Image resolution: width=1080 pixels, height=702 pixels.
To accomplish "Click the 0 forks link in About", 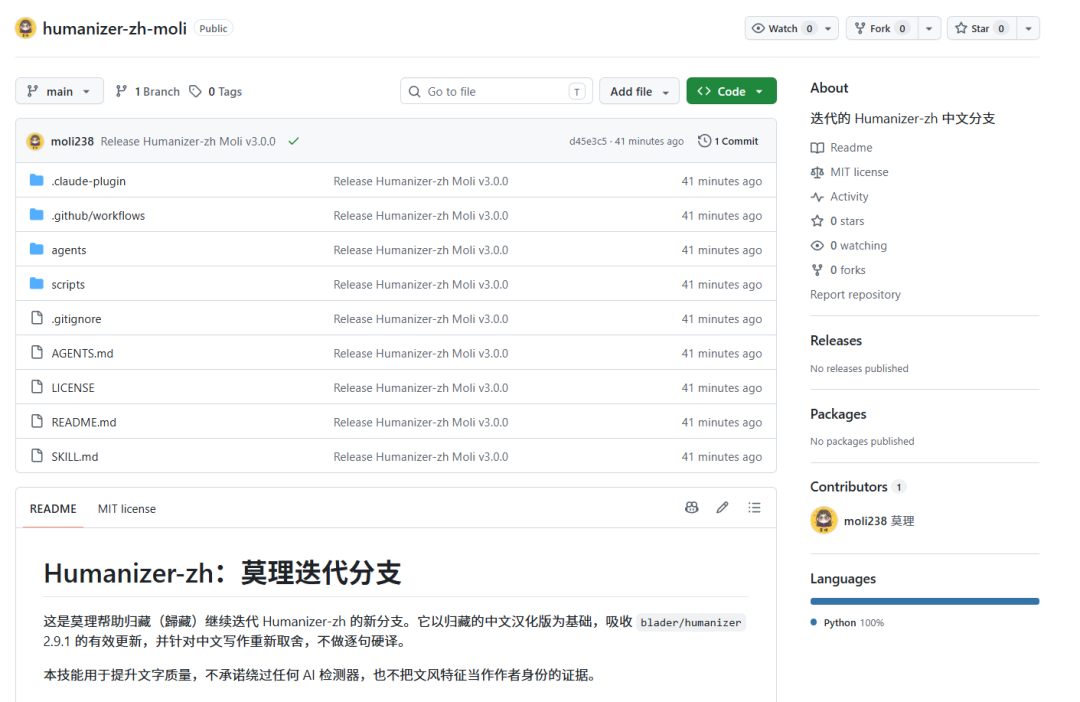I will click(x=848, y=270).
